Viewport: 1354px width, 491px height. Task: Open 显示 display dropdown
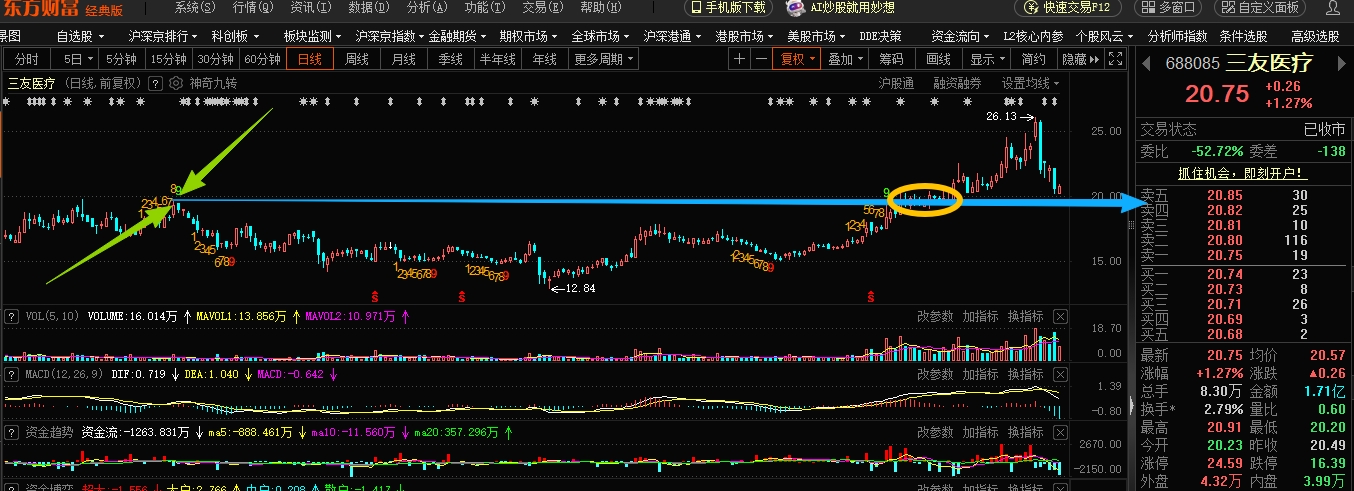tap(988, 59)
